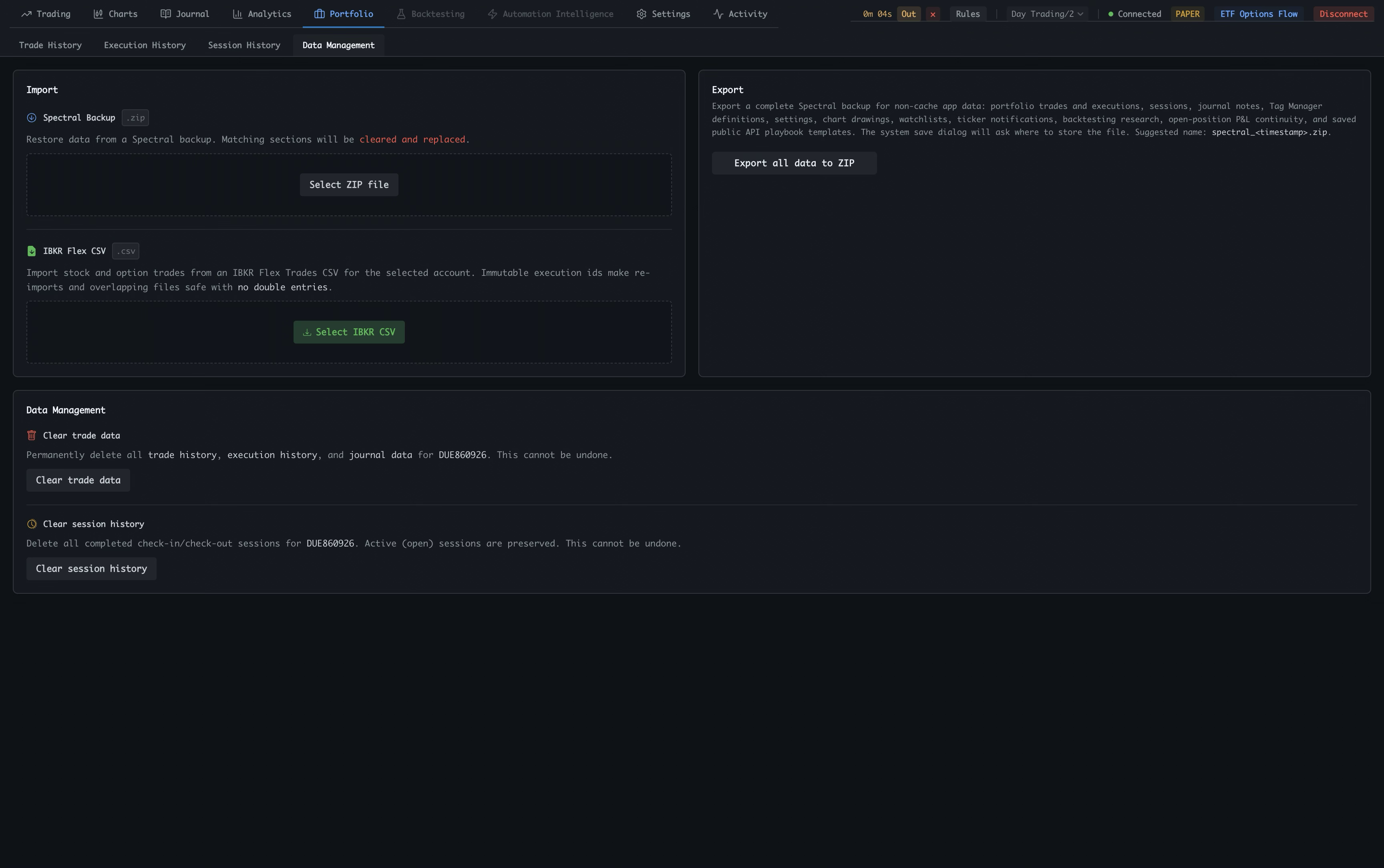The height and width of the screenshot is (868, 1384).
Task: Click the Portfolio briefcase icon
Action: pyautogui.click(x=319, y=14)
